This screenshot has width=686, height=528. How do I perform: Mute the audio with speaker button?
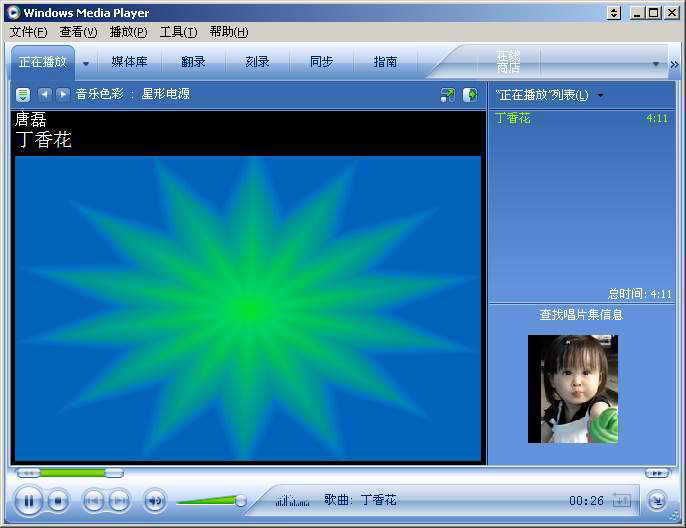click(x=154, y=500)
